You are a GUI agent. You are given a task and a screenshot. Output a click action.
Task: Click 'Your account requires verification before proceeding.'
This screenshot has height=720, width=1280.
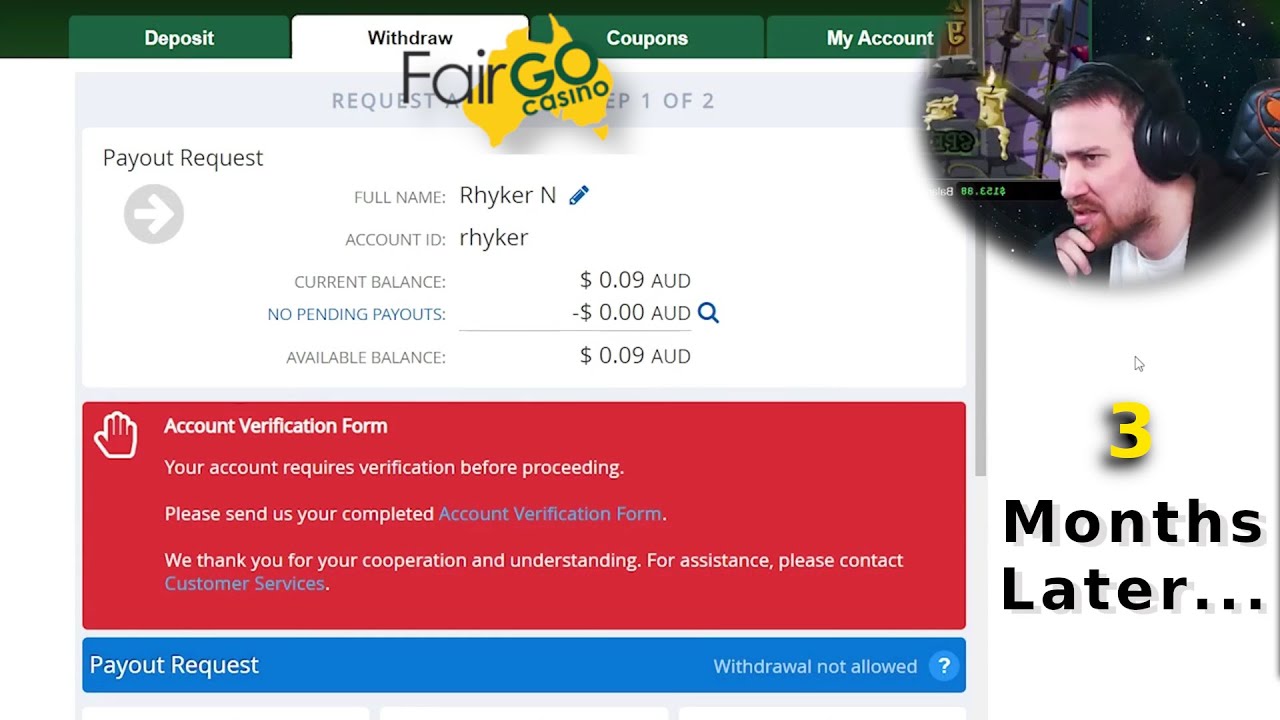(x=394, y=467)
